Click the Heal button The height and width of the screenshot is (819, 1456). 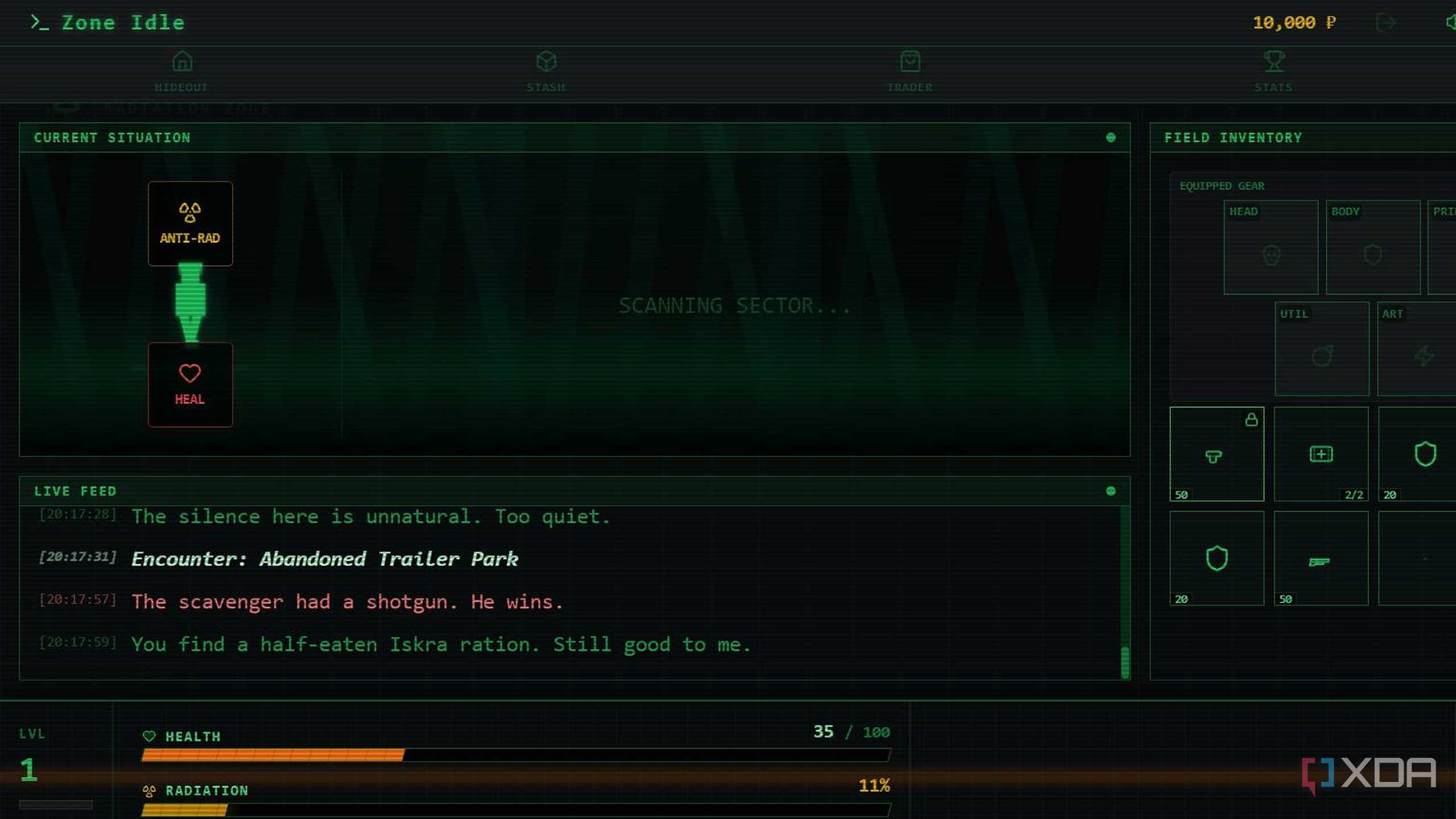[x=190, y=384]
